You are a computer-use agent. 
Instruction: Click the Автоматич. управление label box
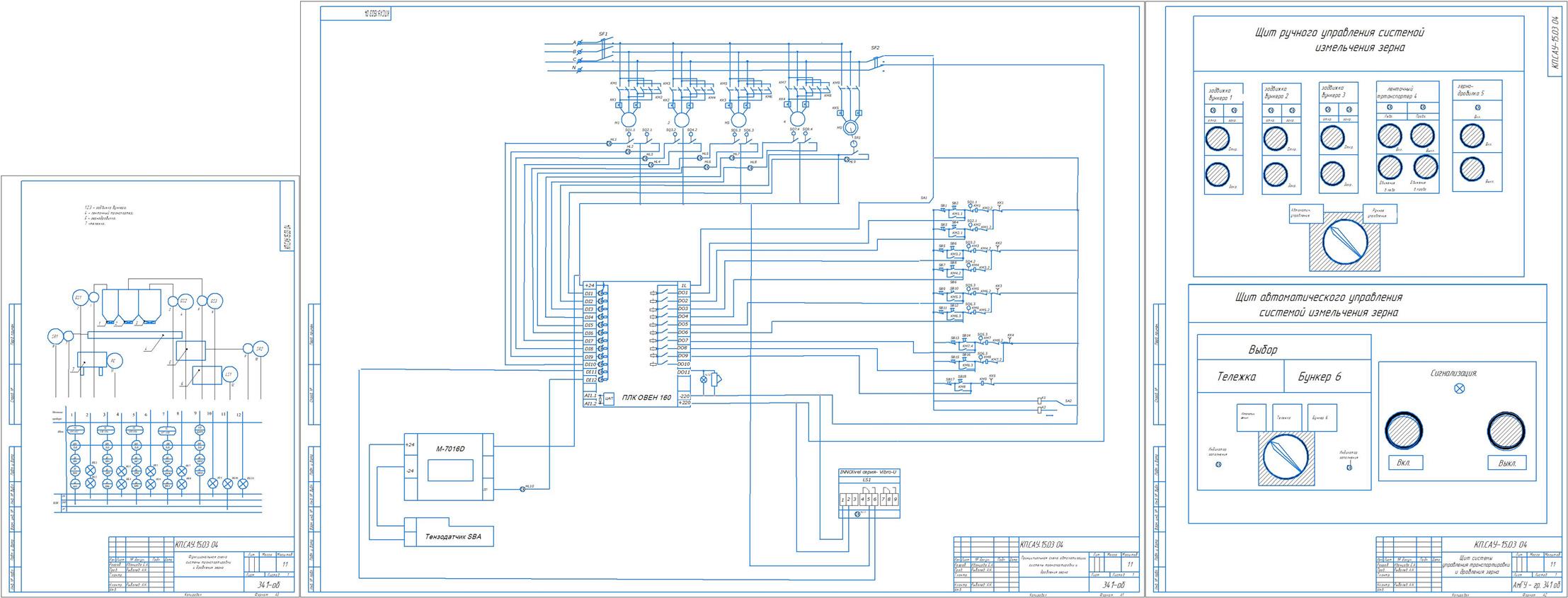(1306, 214)
